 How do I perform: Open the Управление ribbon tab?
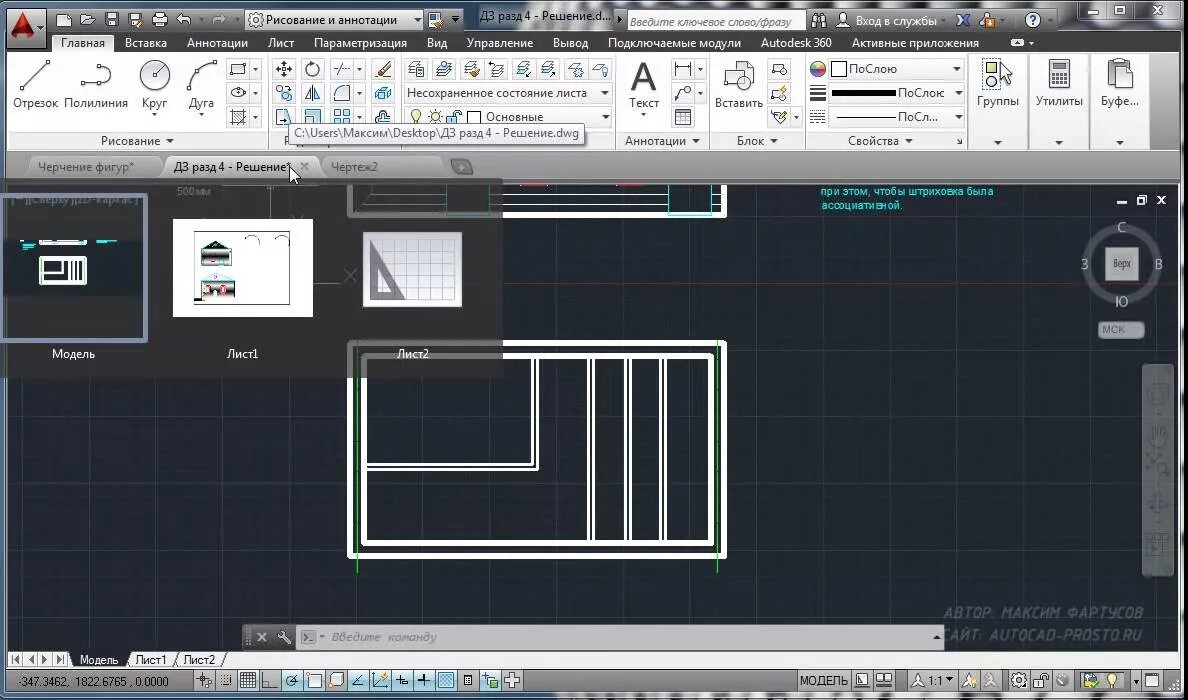click(x=499, y=43)
